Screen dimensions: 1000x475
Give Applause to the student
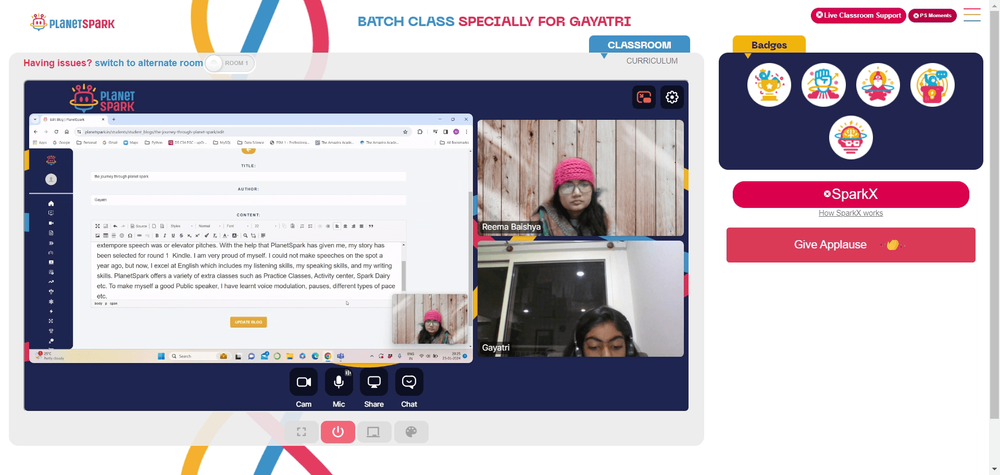[x=851, y=245]
